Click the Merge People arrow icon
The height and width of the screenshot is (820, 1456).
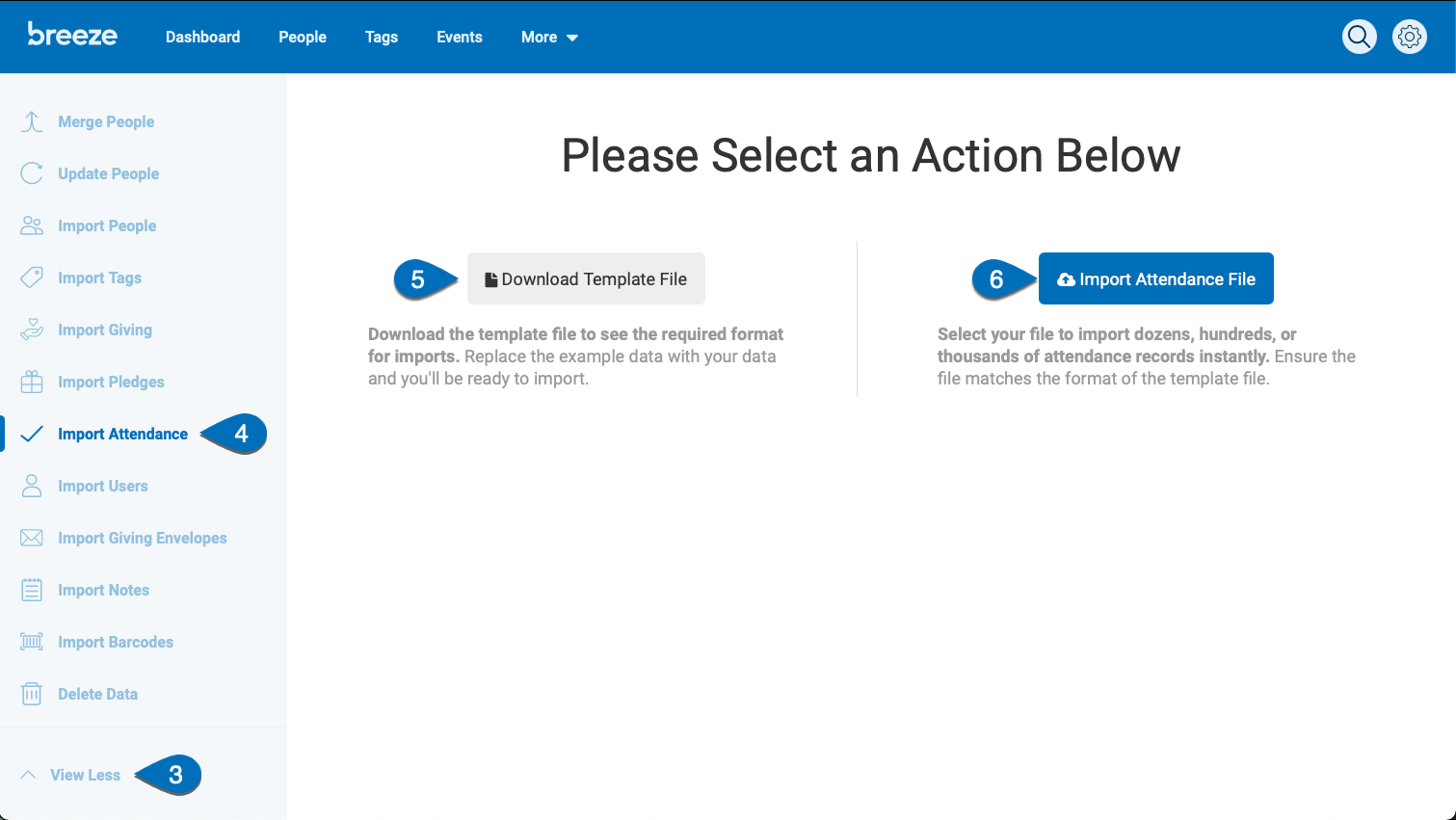(32, 121)
